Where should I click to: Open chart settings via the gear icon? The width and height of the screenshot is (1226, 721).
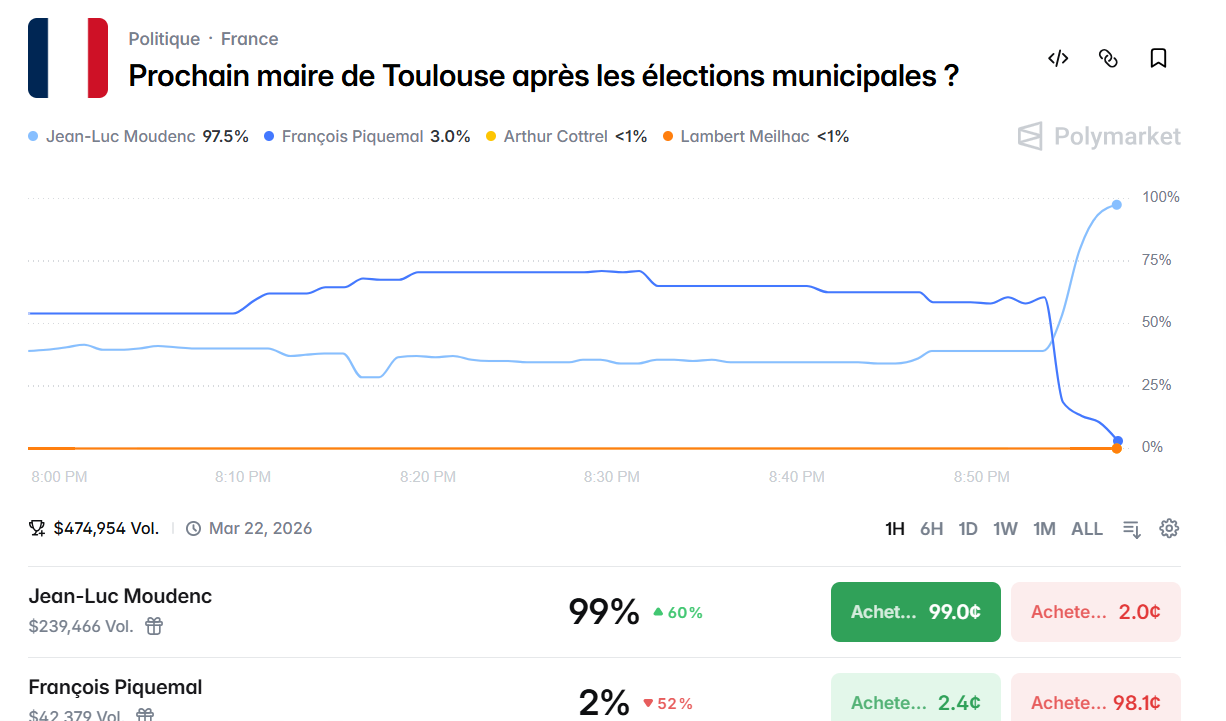1169,528
